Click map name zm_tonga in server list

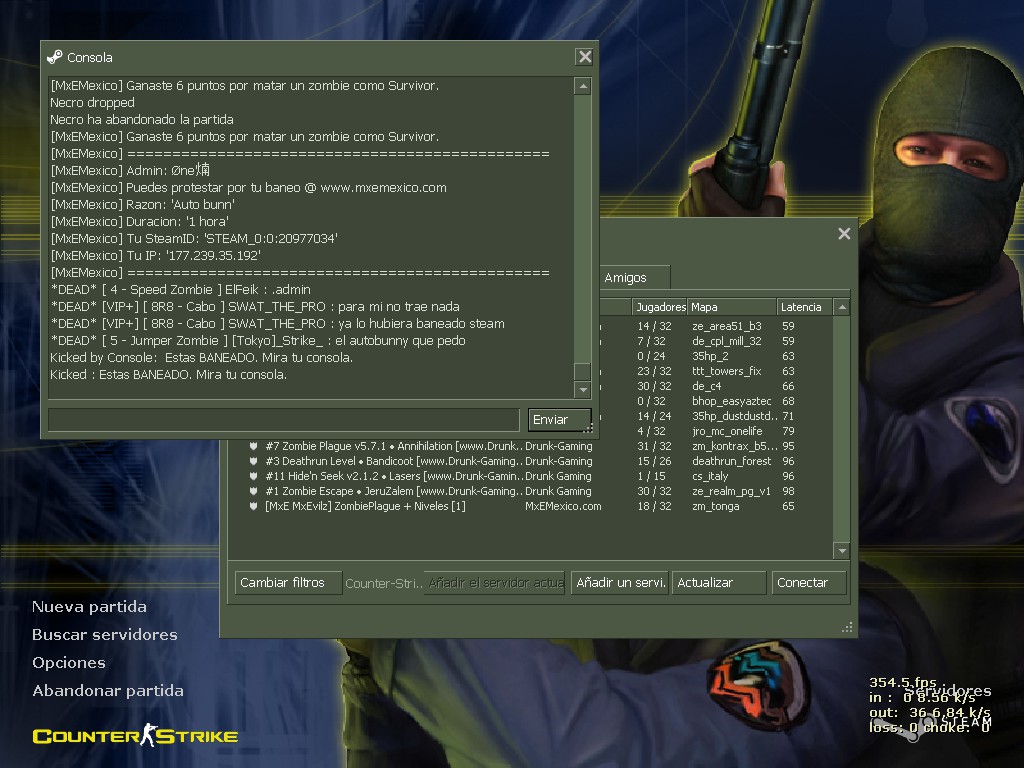pyautogui.click(x=716, y=506)
